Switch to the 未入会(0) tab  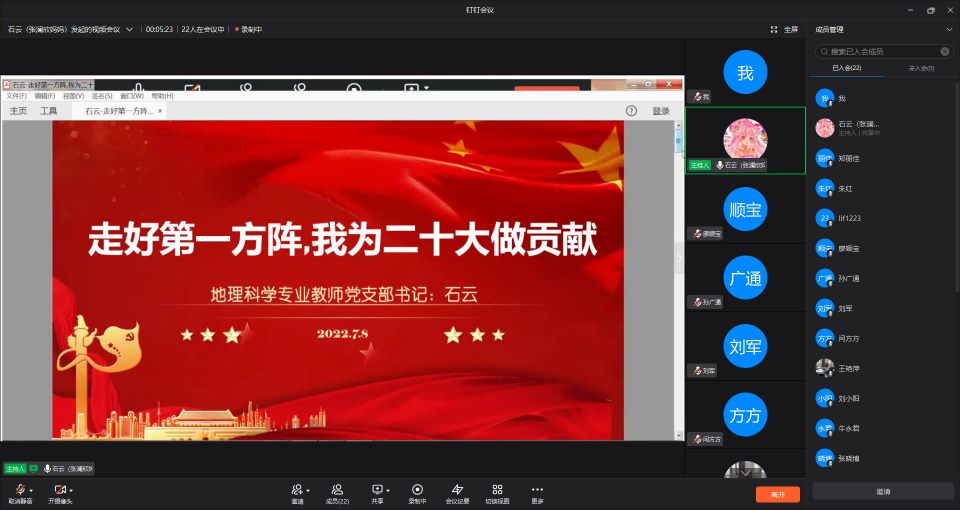920,68
